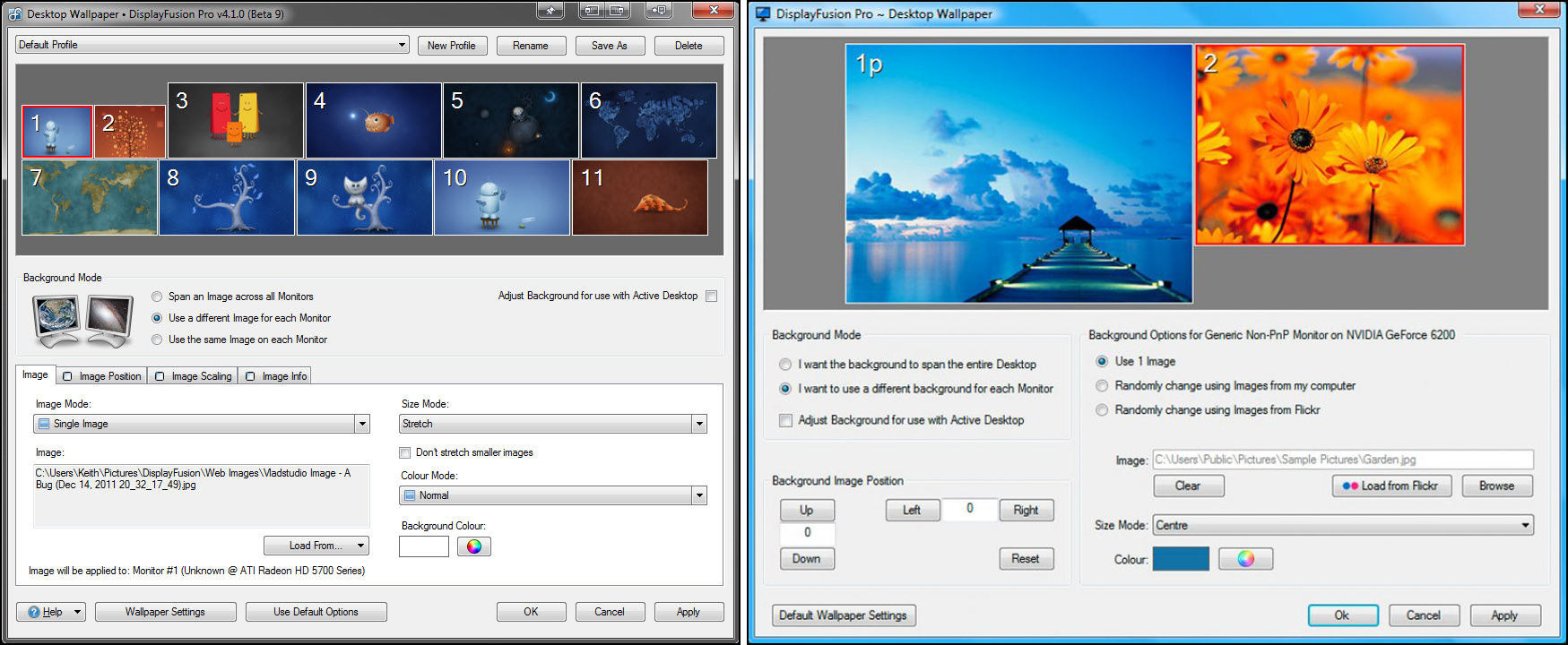The height and width of the screenshot is (645, 1568).
Task: Click the Rename profile button
Action: pyautogui.click(x=531, y=46)
